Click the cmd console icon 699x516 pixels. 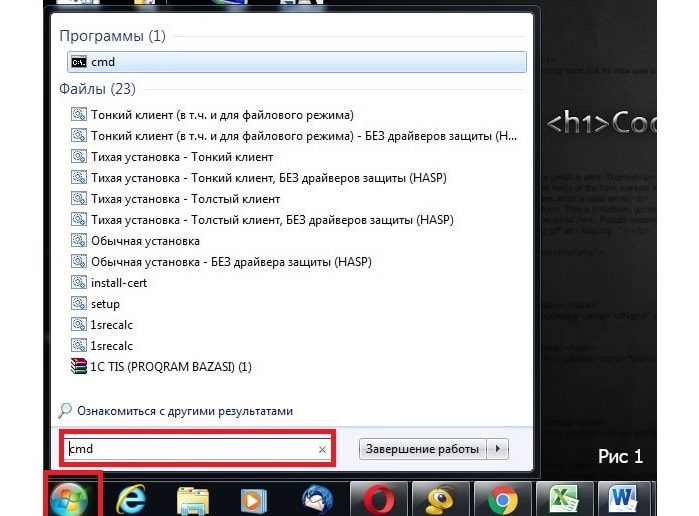79,62
